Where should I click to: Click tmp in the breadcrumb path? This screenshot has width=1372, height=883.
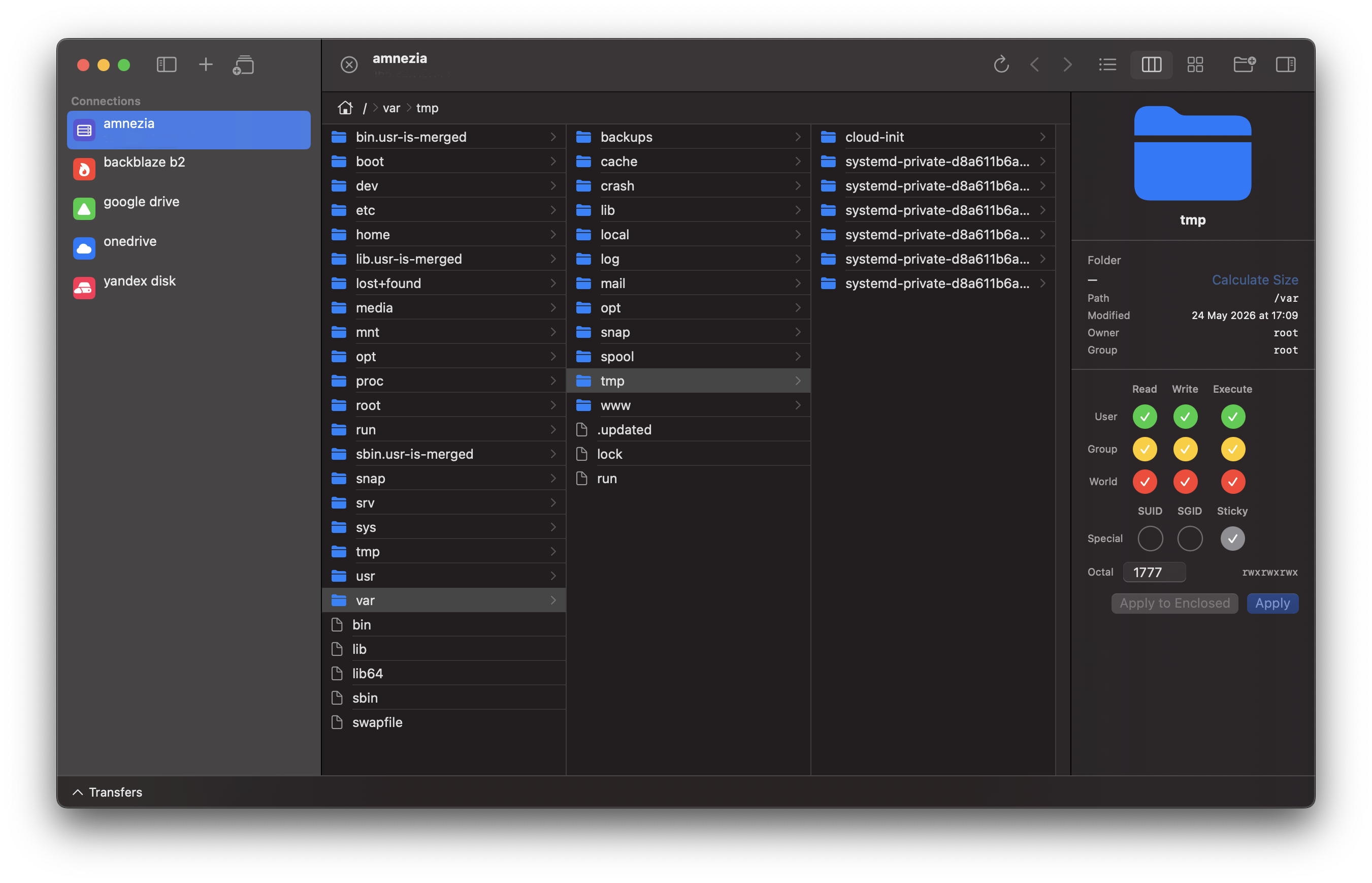pos(427,108)
